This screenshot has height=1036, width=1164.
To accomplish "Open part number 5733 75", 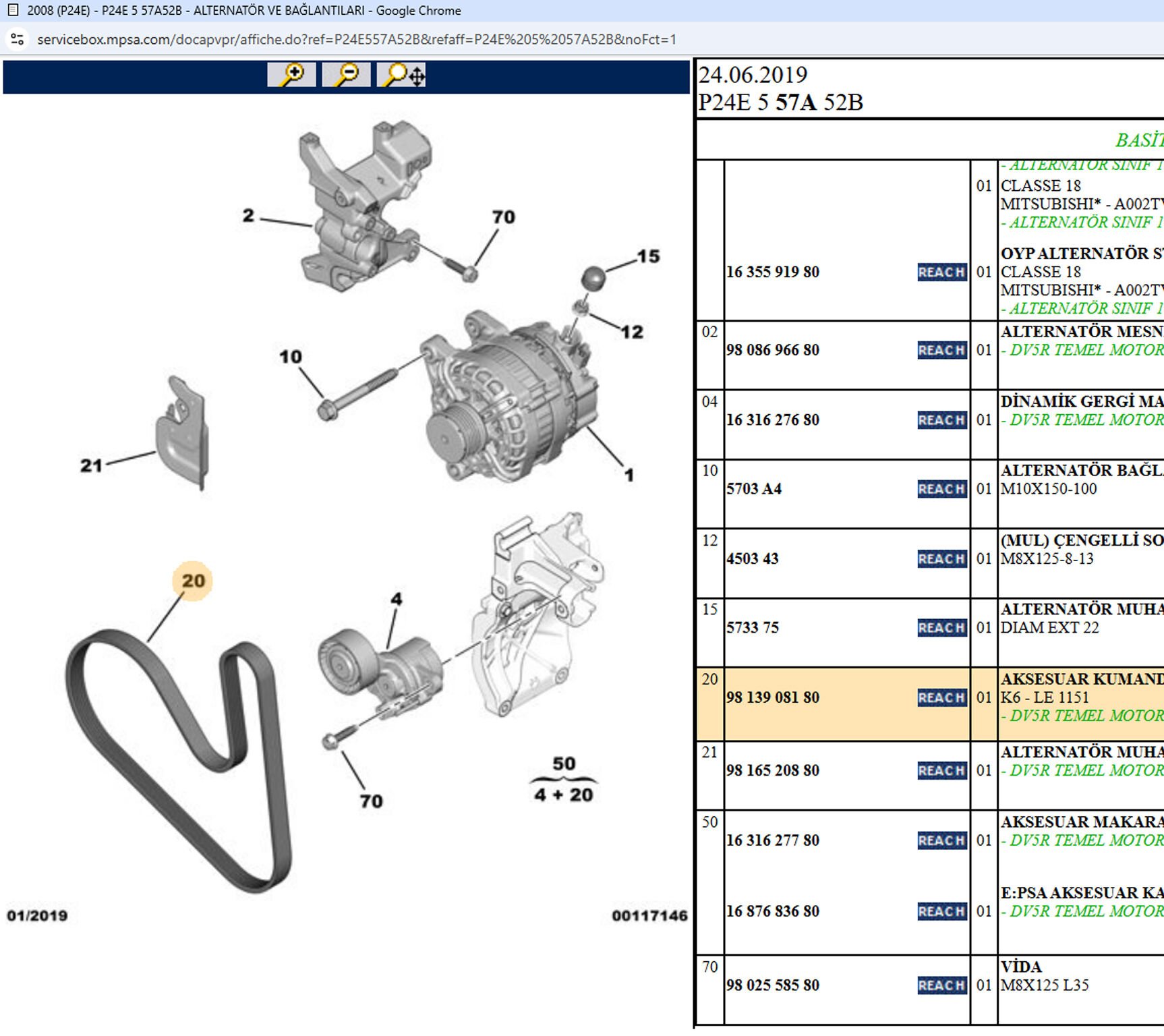I will coord(752,627).
